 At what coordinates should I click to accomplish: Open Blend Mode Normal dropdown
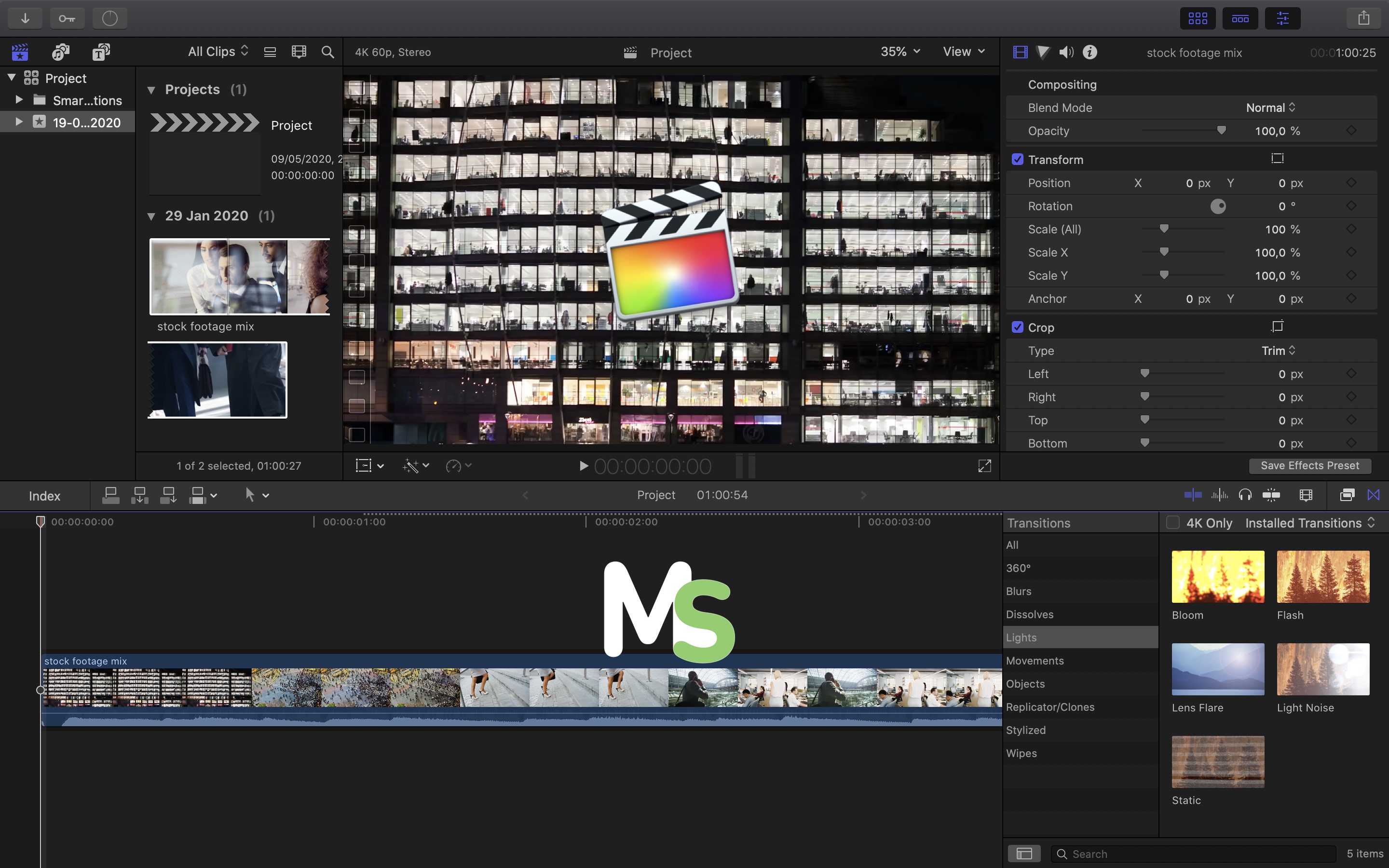pos(1270,108)
